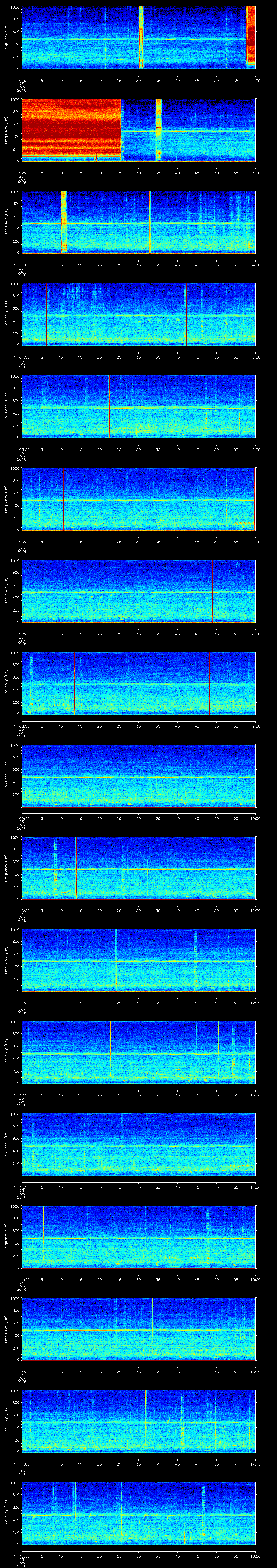This screenshot has width=277, height=1568.
Task: Click the '18:00' end time label
Action: click(x=255, y=1557)
